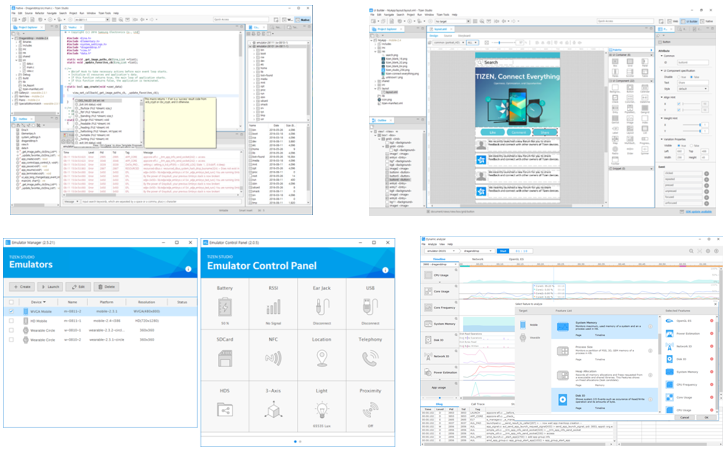The width and height of the screenshot is (727, 450).
Task: Toggle the checkbox of the first emulator device
Action: [x=12, y=311]
